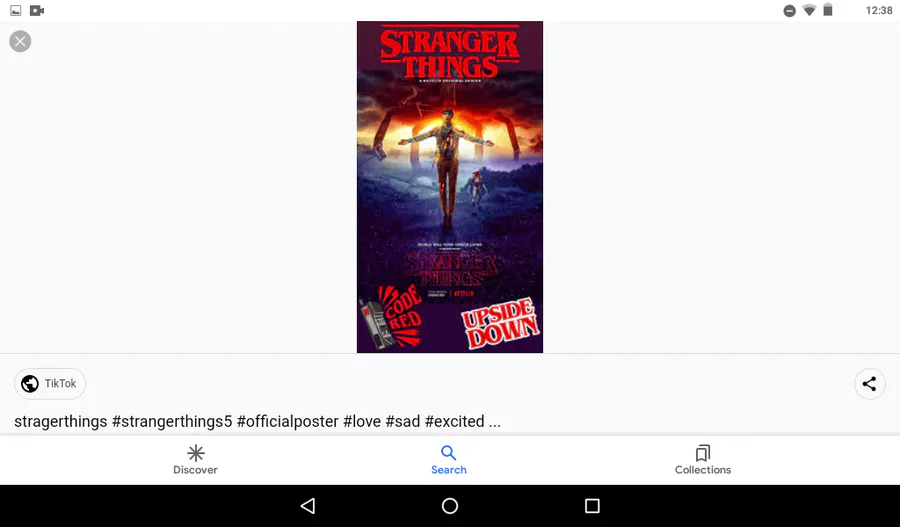The width and height of the screenshot is (900, 527).
Task: Tap the Discover asterisk icon
Action: [196, 453]
